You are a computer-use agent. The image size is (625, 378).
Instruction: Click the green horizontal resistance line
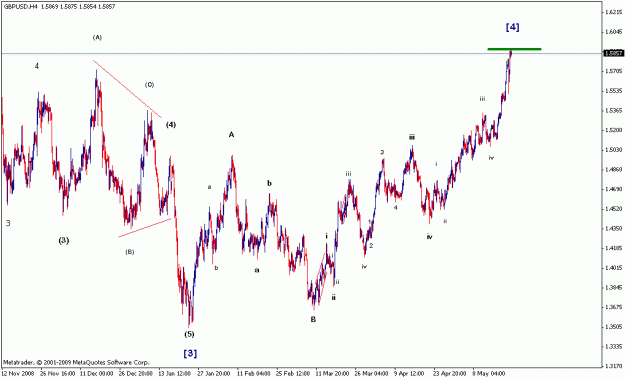[514, 49]
